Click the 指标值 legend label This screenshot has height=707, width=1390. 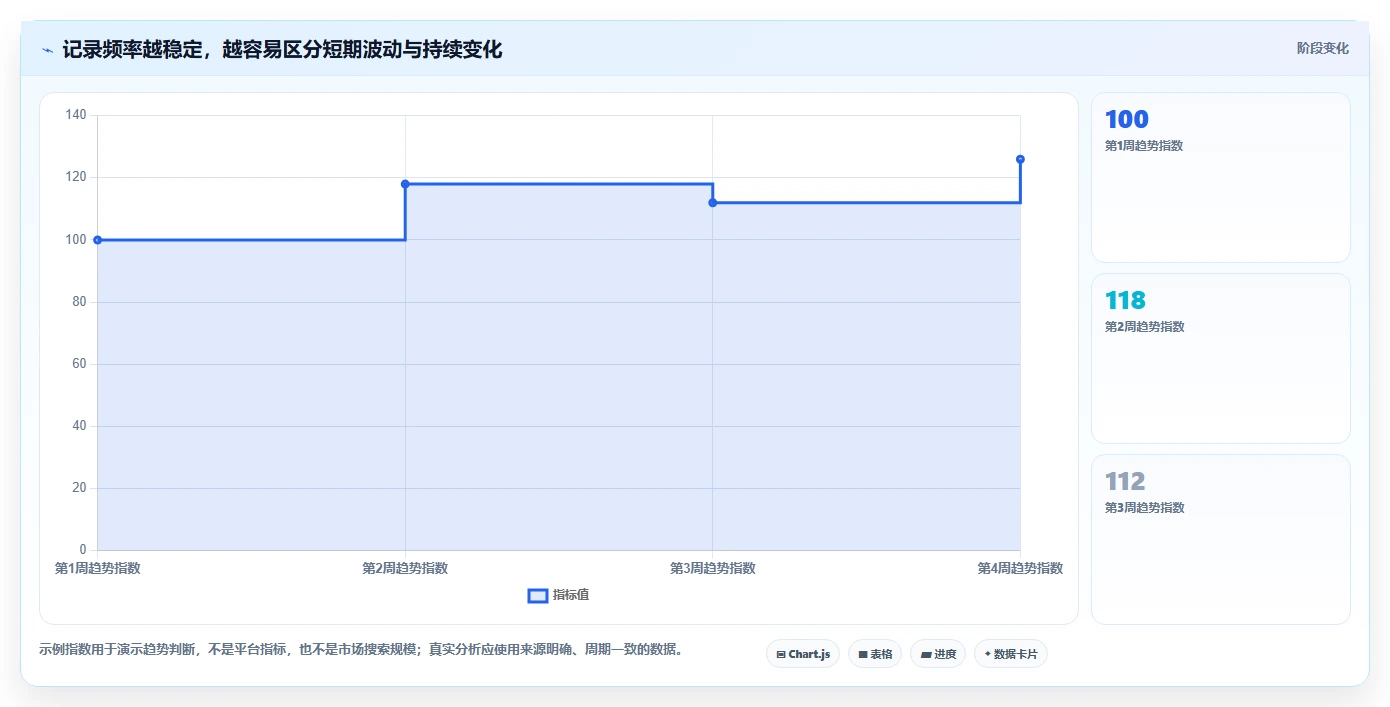pyautogui.click(x=571, y=595)
